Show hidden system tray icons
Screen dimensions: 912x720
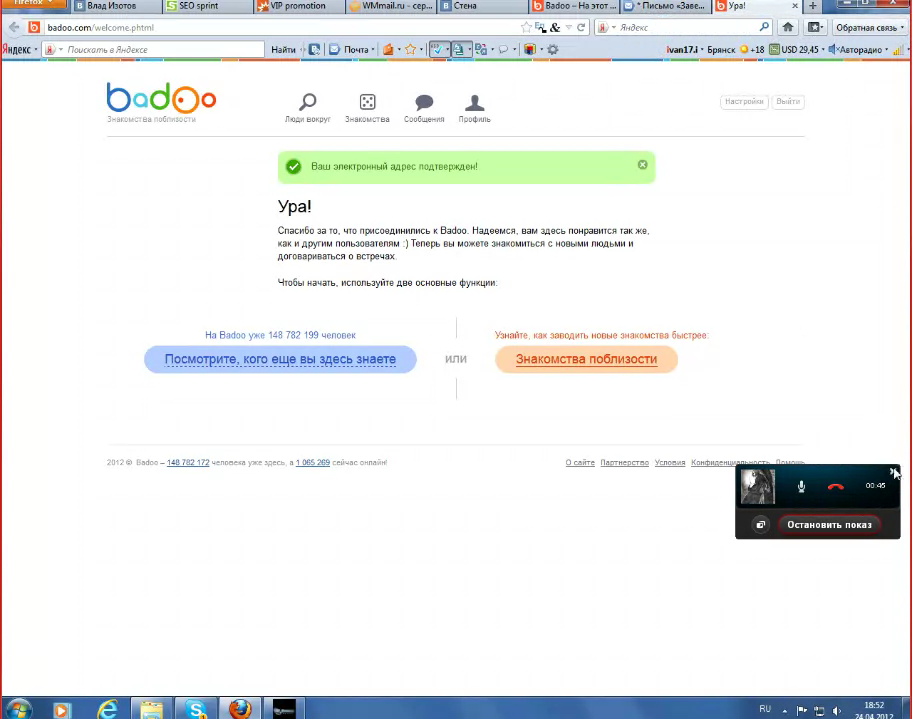[x=784, y=711]
